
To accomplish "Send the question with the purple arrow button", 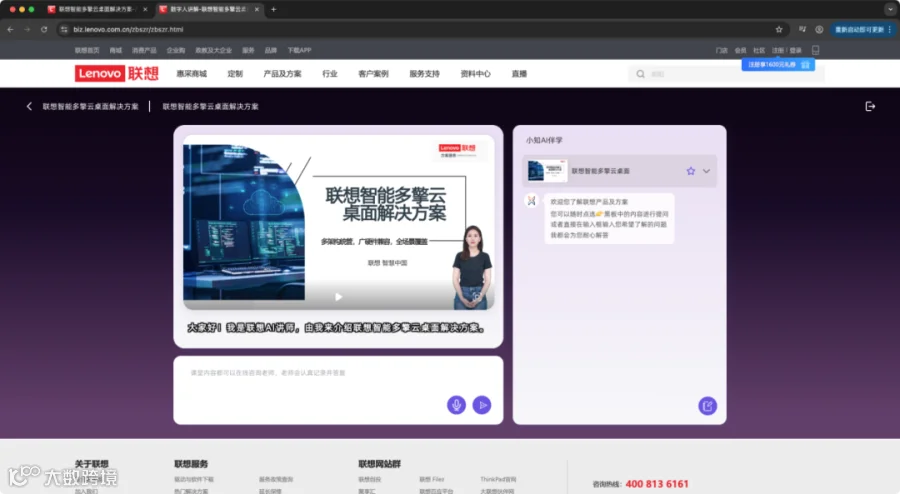I will point(482,405).
